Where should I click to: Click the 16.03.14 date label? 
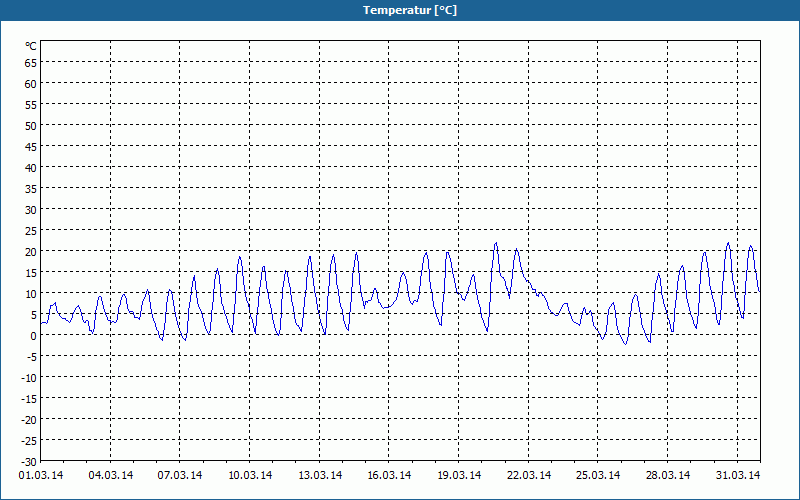pos(389,475)
